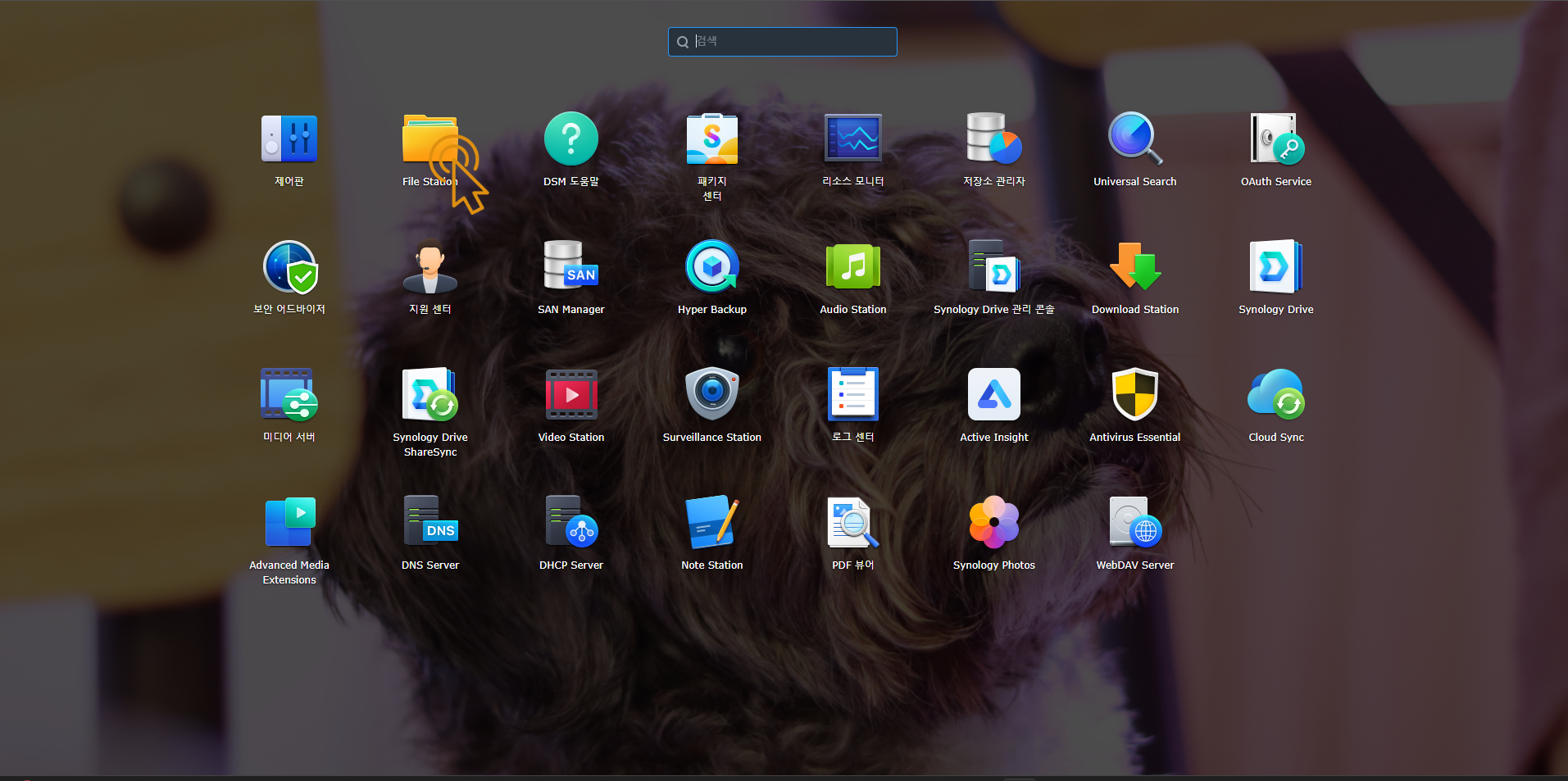Open DSM 도움말 help app
The image size is (1568, 781).
coord(571,138)
